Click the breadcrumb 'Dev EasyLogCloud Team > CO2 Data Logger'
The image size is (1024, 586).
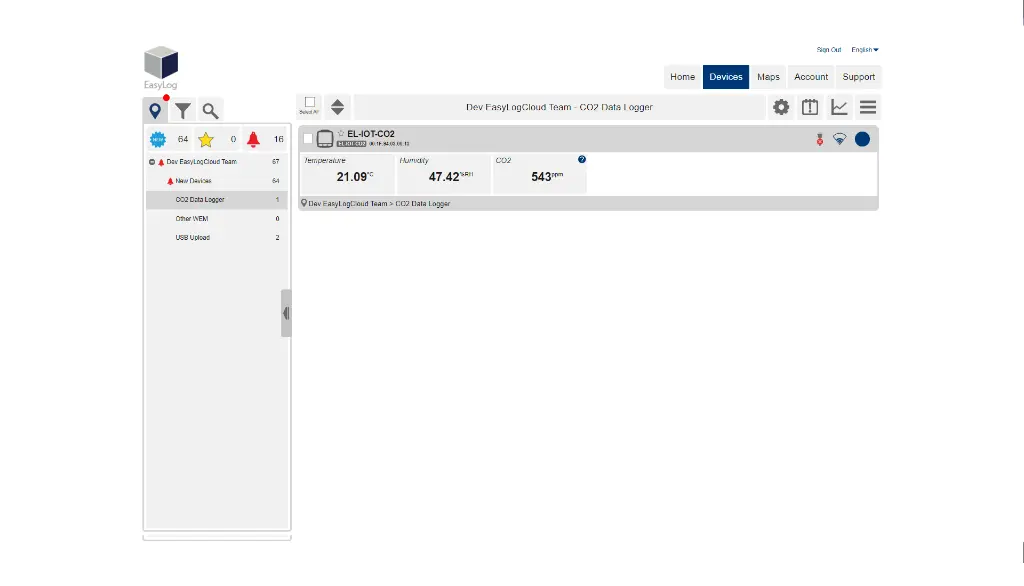coord(379,204)
